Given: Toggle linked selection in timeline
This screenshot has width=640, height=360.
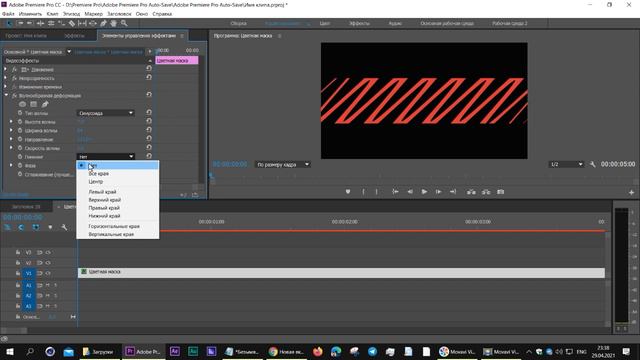Looking at the screenshot, I should (36, 227).
